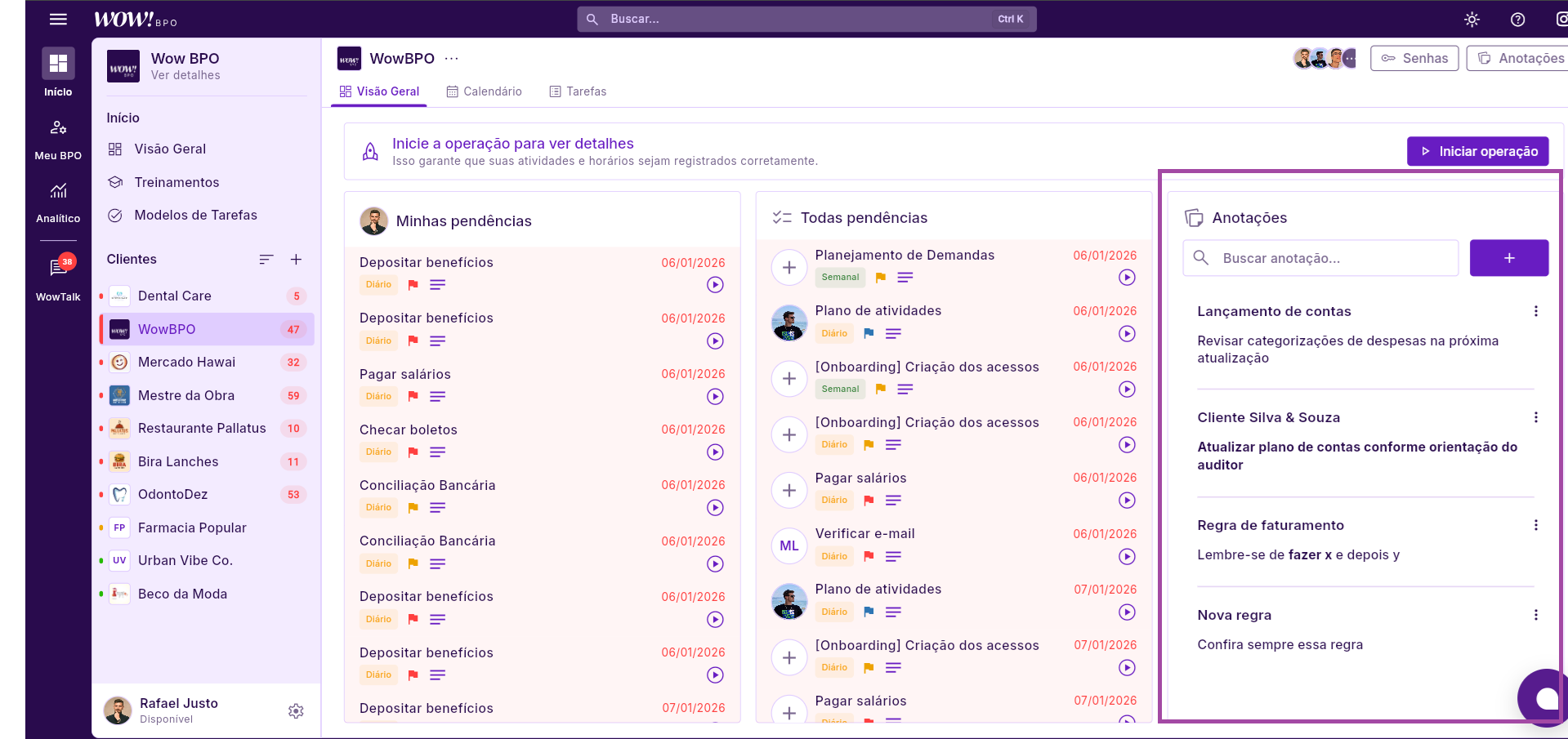The height and width of the screenshot is (739, 1568).
Task: Switch to the Tarefas tab
Action: [x=578, y=91]
